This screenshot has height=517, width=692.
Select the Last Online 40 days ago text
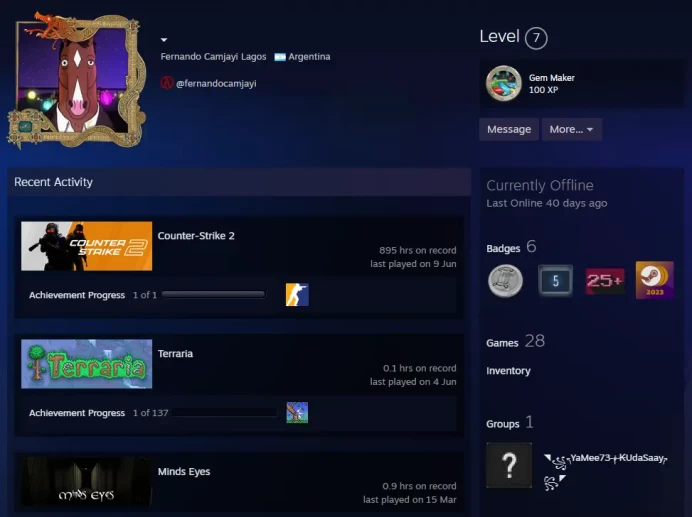click(547, 203)
